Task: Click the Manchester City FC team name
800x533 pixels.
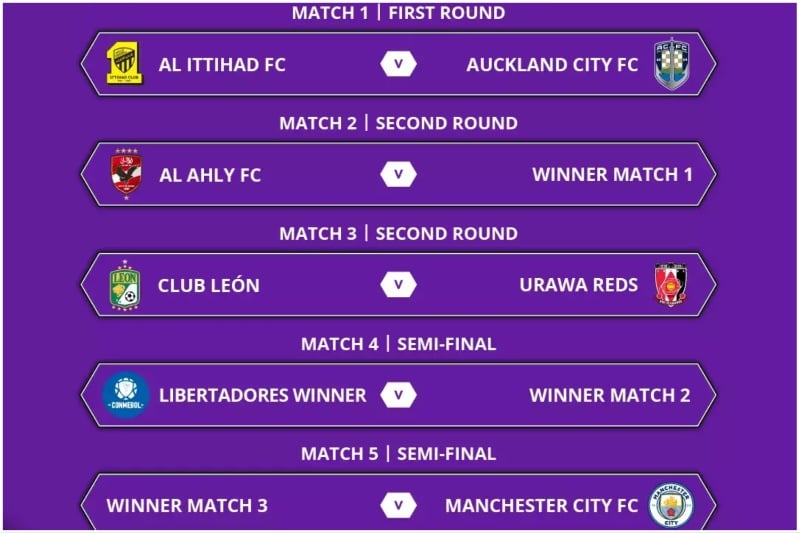Action: 541,505
